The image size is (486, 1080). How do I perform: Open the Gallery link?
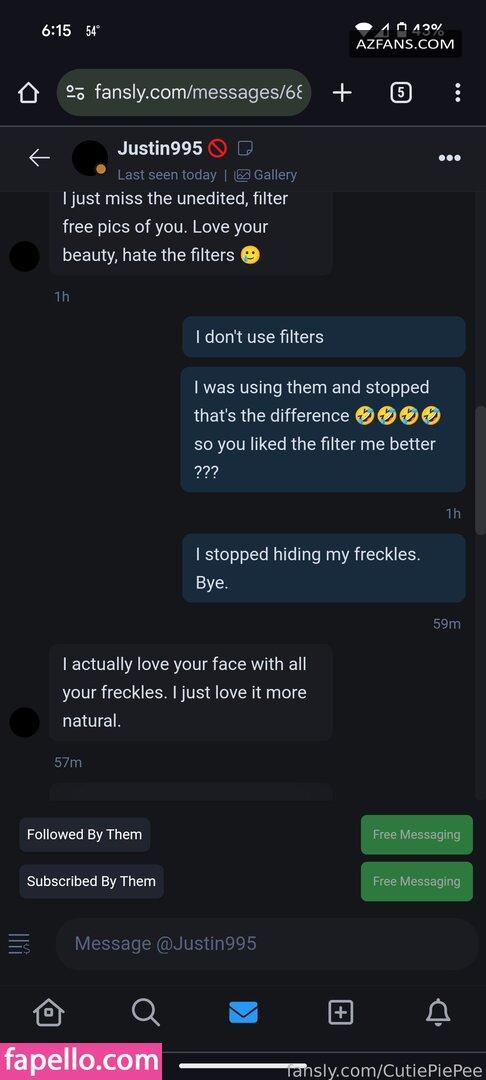(266, 175)
